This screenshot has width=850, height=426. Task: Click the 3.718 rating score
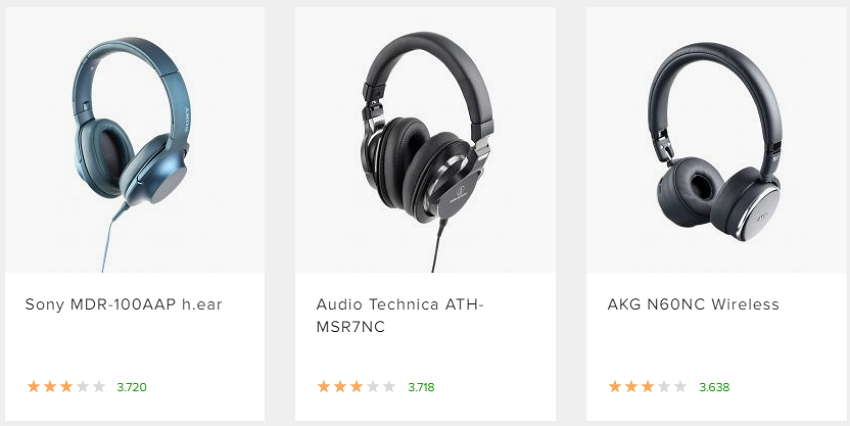tap(421, 387)
